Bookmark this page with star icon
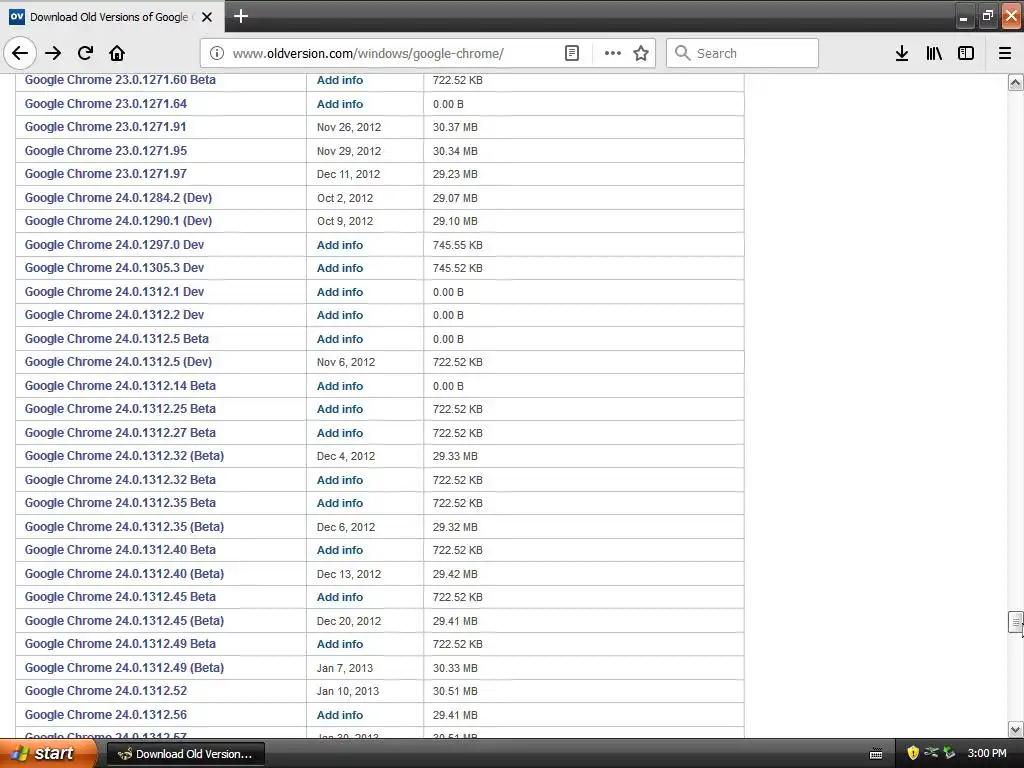This screenshot has width=1024, height=768. (x=641, y=53)
